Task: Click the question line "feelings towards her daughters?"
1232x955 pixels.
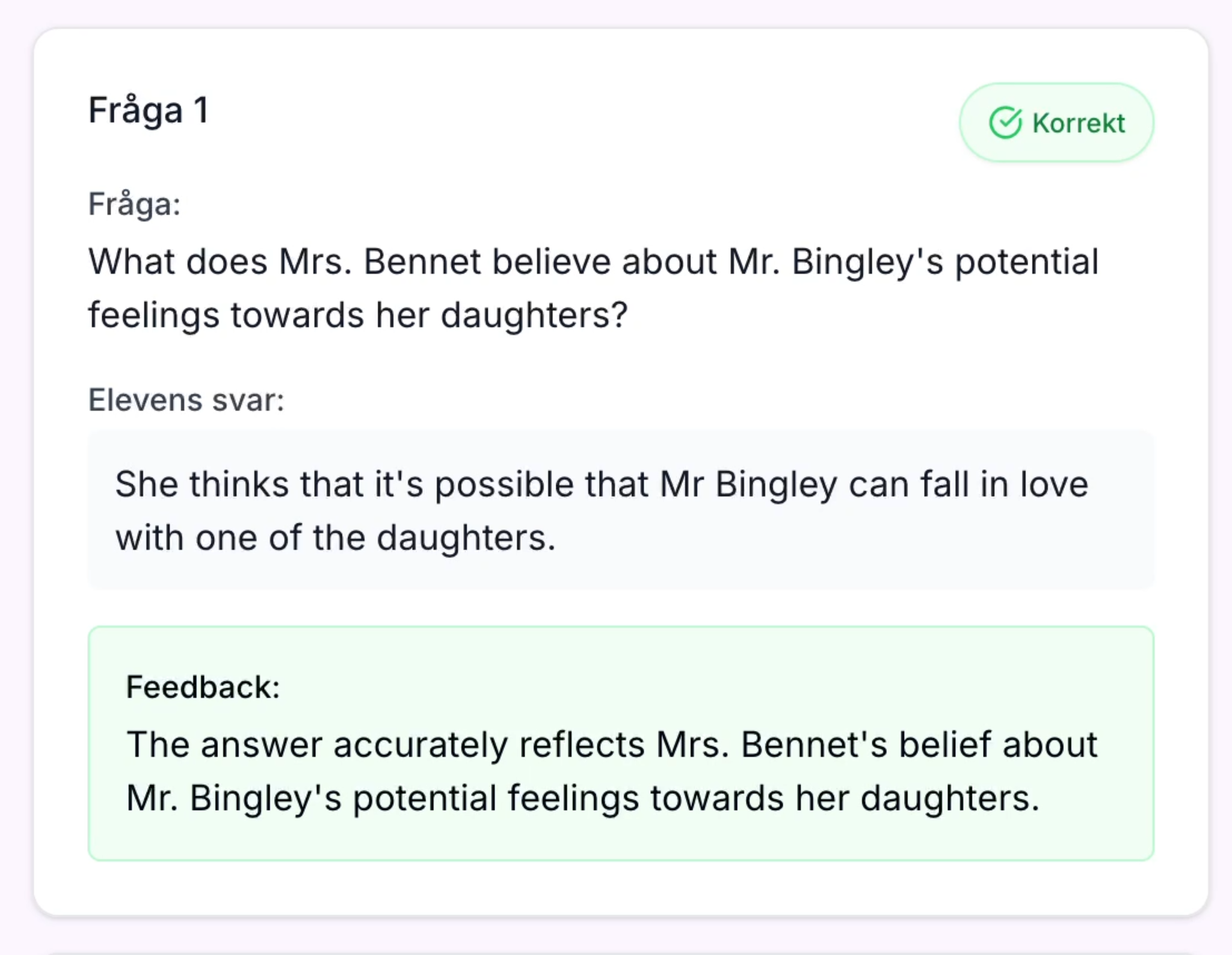Action: pos(358,315)
